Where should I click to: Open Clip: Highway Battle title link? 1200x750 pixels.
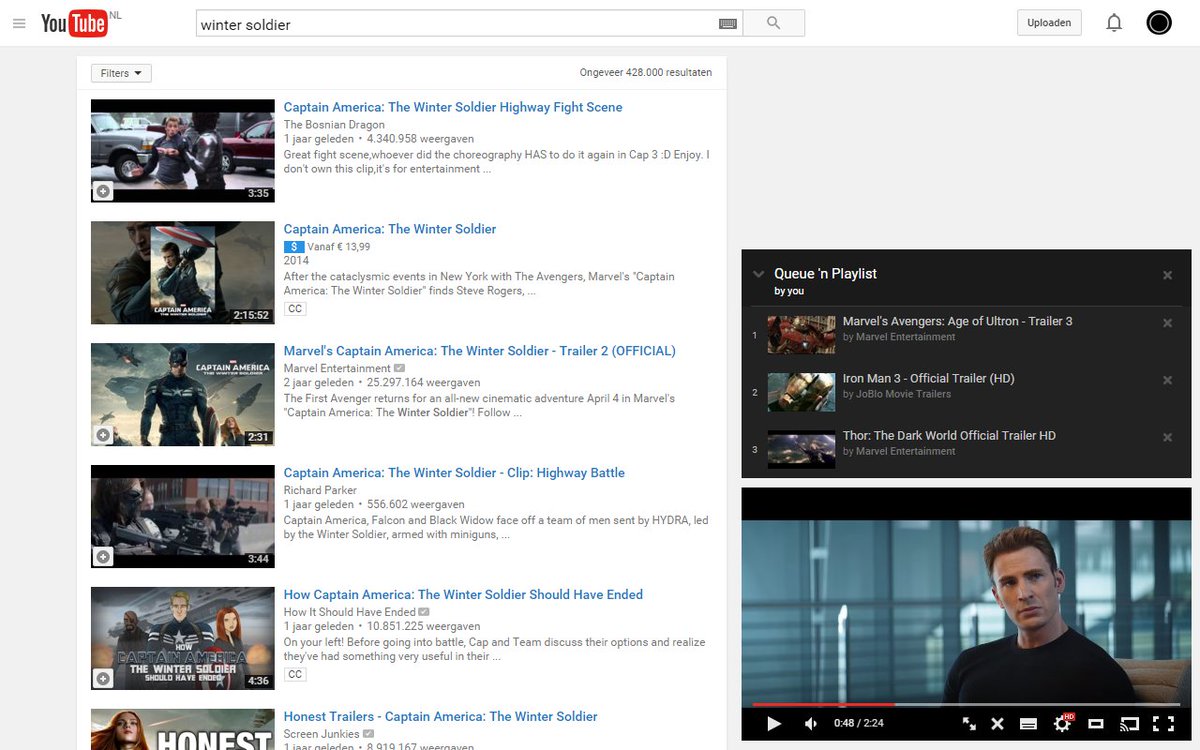pyautogui.click(x=454, y=473)
